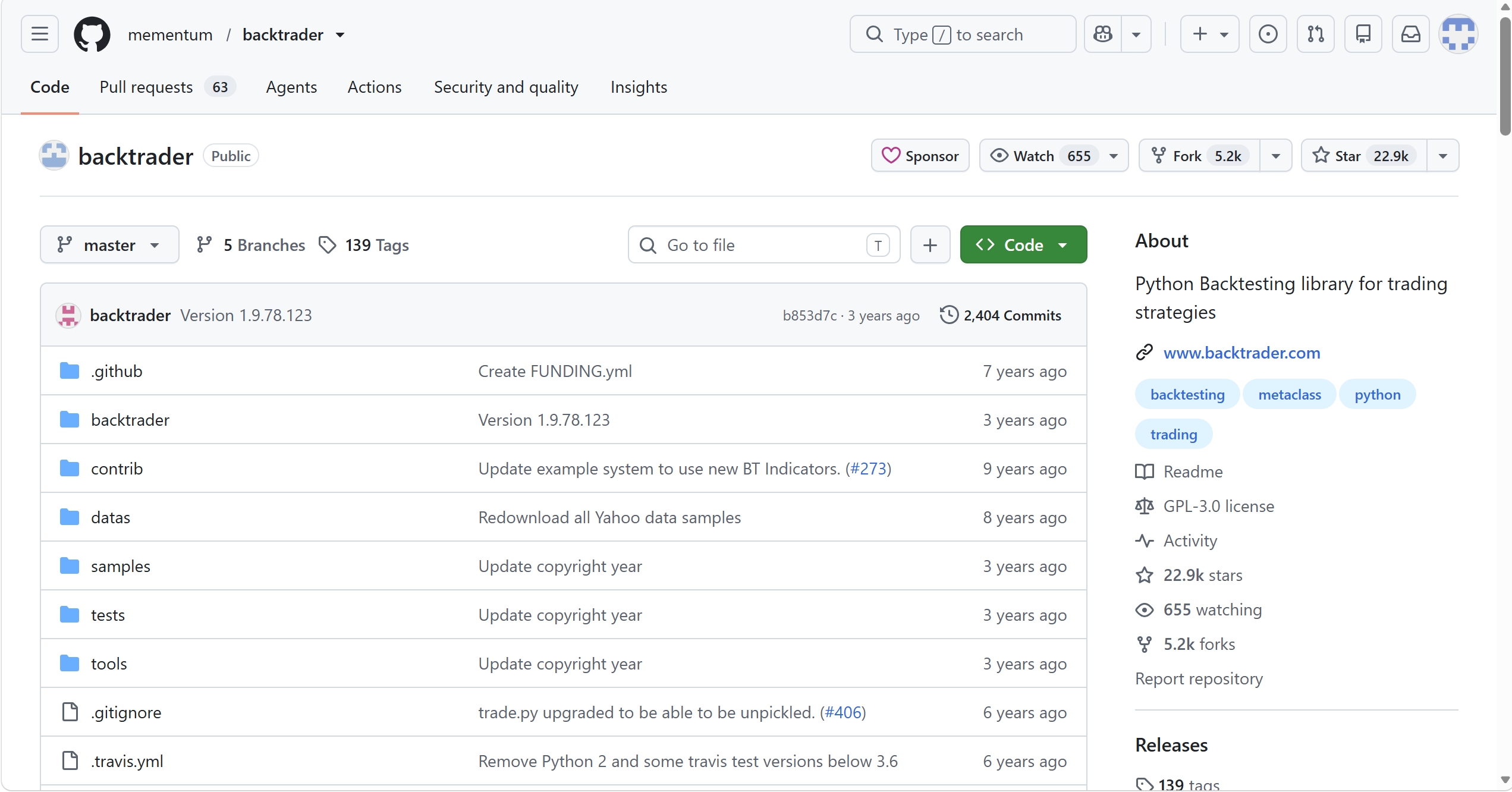Go to GitHub home via Octocat logo
Image resolution: width=1512 pixels, height=792 pixels.
(92, 34)
